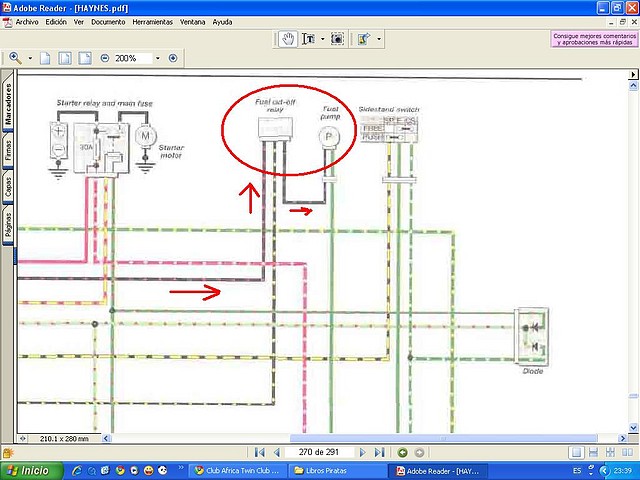Click green Previous View button
This screenshot has width=640, height=480.
coord(402,452)
